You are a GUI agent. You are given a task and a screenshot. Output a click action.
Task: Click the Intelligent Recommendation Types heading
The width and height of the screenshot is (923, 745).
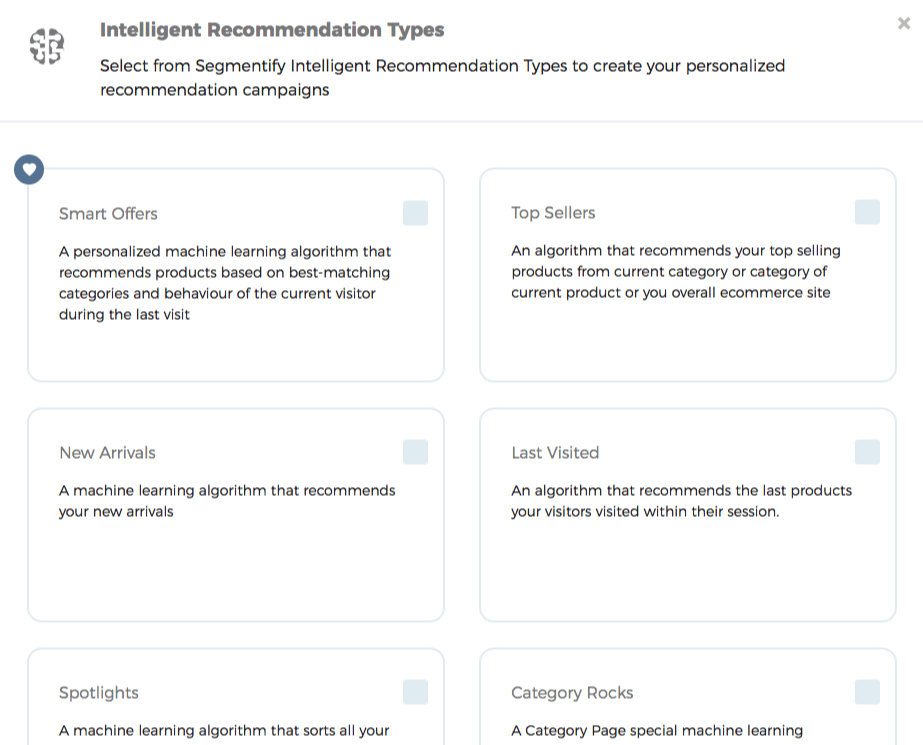coord(272,29)
